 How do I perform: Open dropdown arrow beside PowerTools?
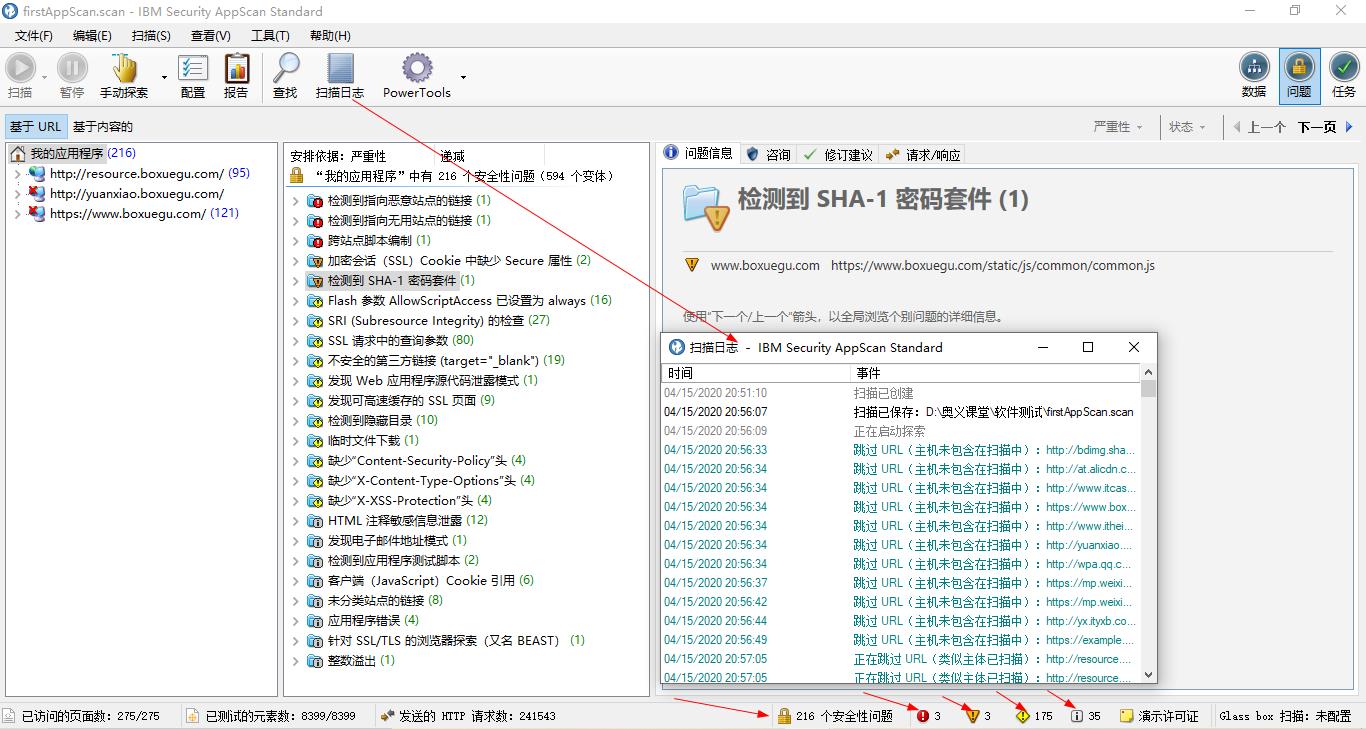point(463,77)
